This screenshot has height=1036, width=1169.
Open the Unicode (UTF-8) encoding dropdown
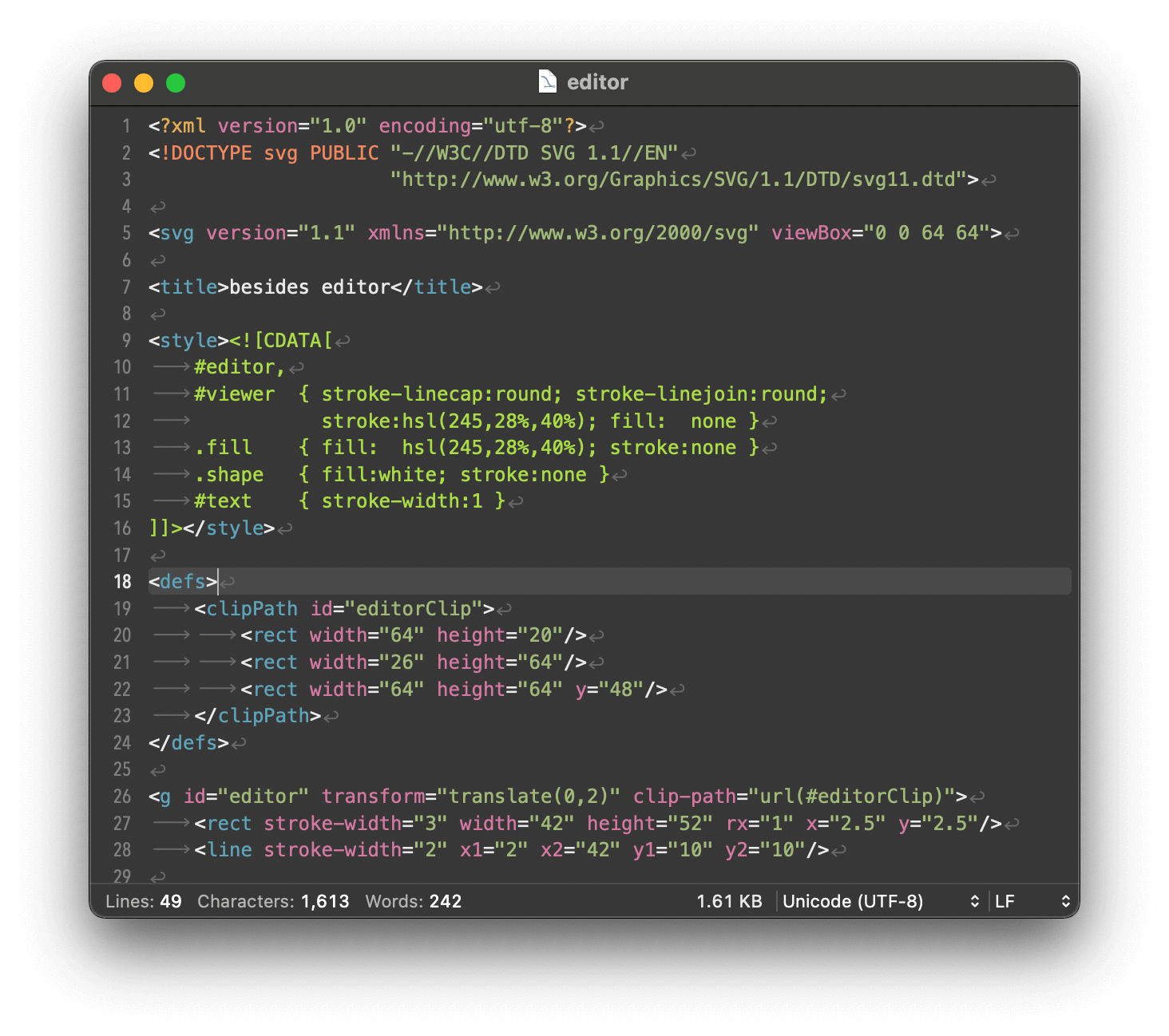882,901
